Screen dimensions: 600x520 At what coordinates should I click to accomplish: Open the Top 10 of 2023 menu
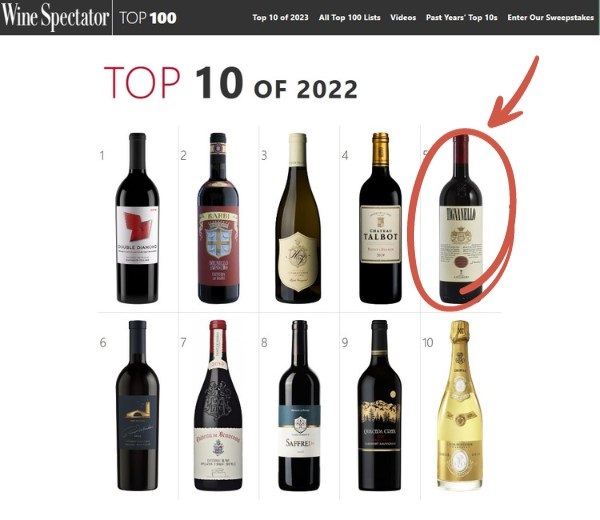coord(280,18)
